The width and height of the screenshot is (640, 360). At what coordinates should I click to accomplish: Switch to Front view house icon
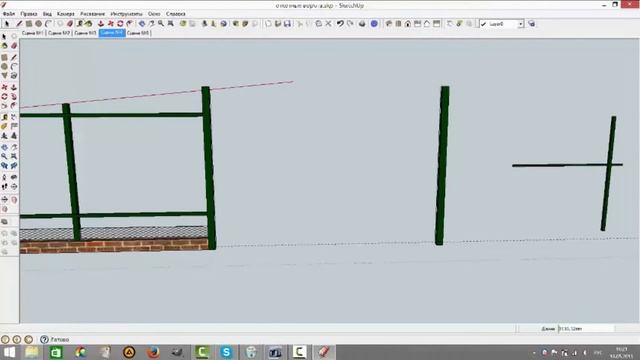(408, 24)
